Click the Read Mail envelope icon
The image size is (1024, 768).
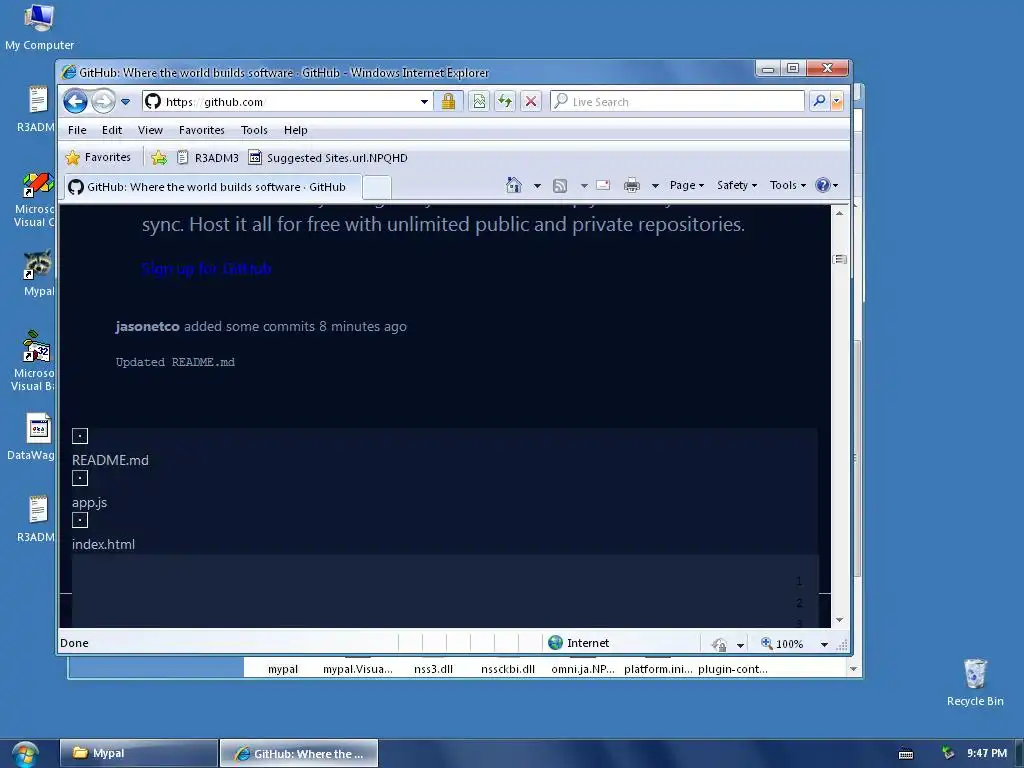click(603, 185)
